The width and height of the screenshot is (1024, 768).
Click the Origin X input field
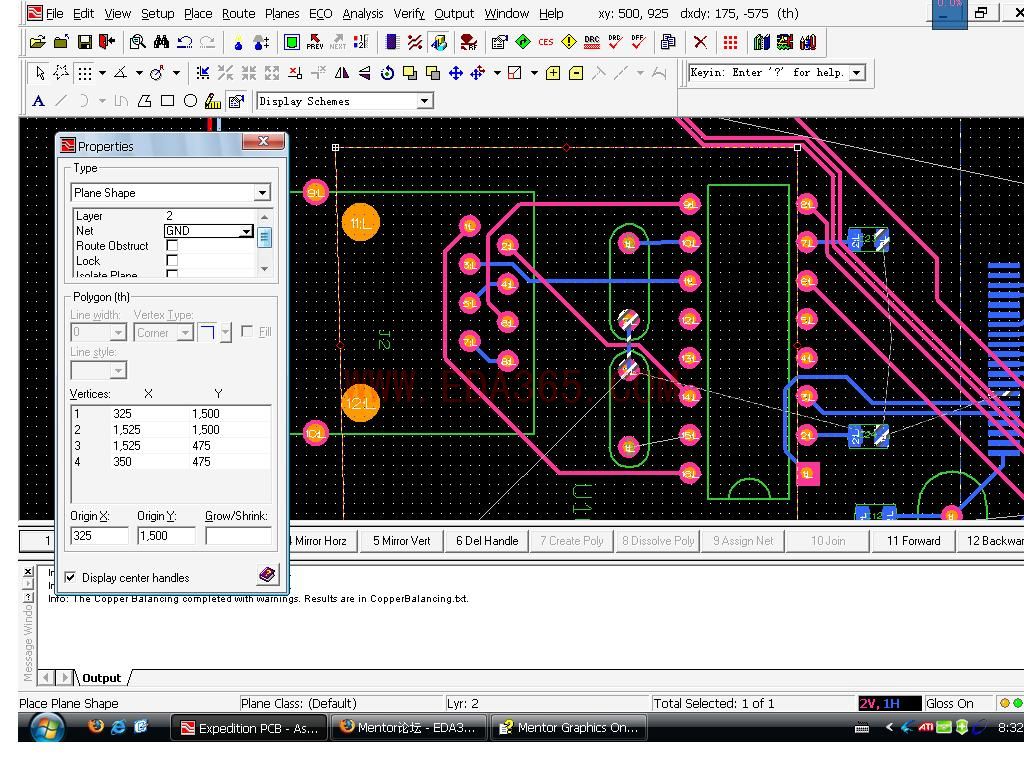click(99, 536)
